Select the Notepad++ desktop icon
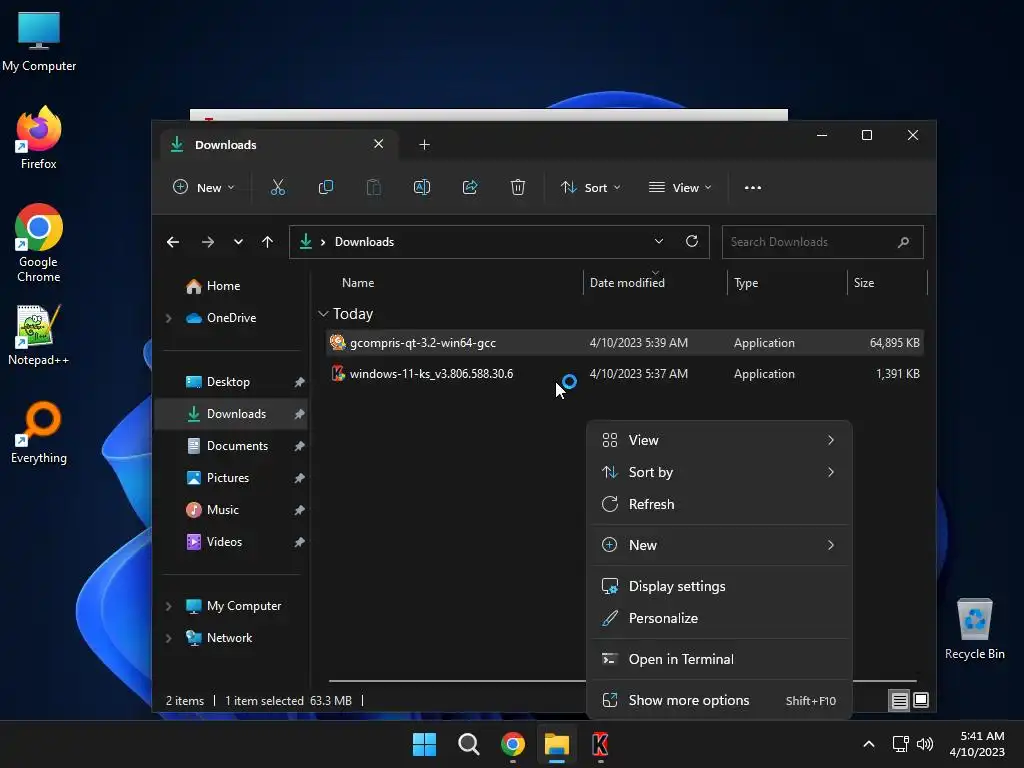1024x768 pixels. click(x=38, y=335)
